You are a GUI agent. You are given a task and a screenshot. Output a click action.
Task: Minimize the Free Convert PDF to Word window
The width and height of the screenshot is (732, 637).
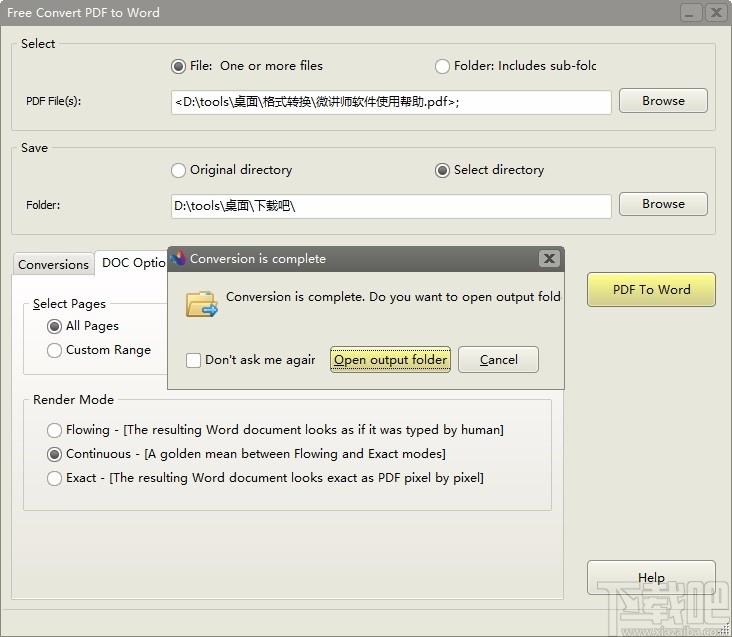coord(690,13)
